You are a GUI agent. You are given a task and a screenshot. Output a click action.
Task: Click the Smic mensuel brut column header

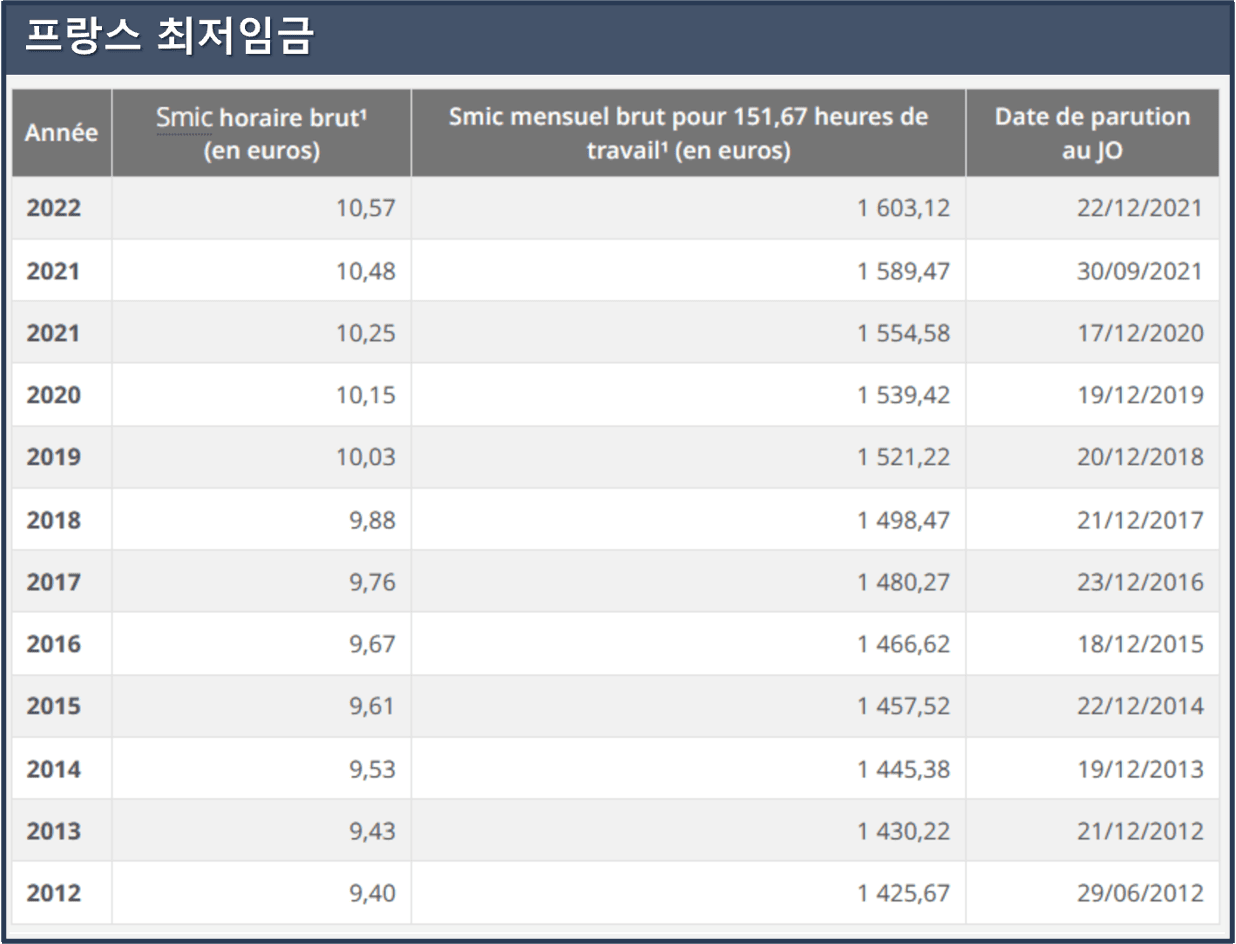point(688,133)
